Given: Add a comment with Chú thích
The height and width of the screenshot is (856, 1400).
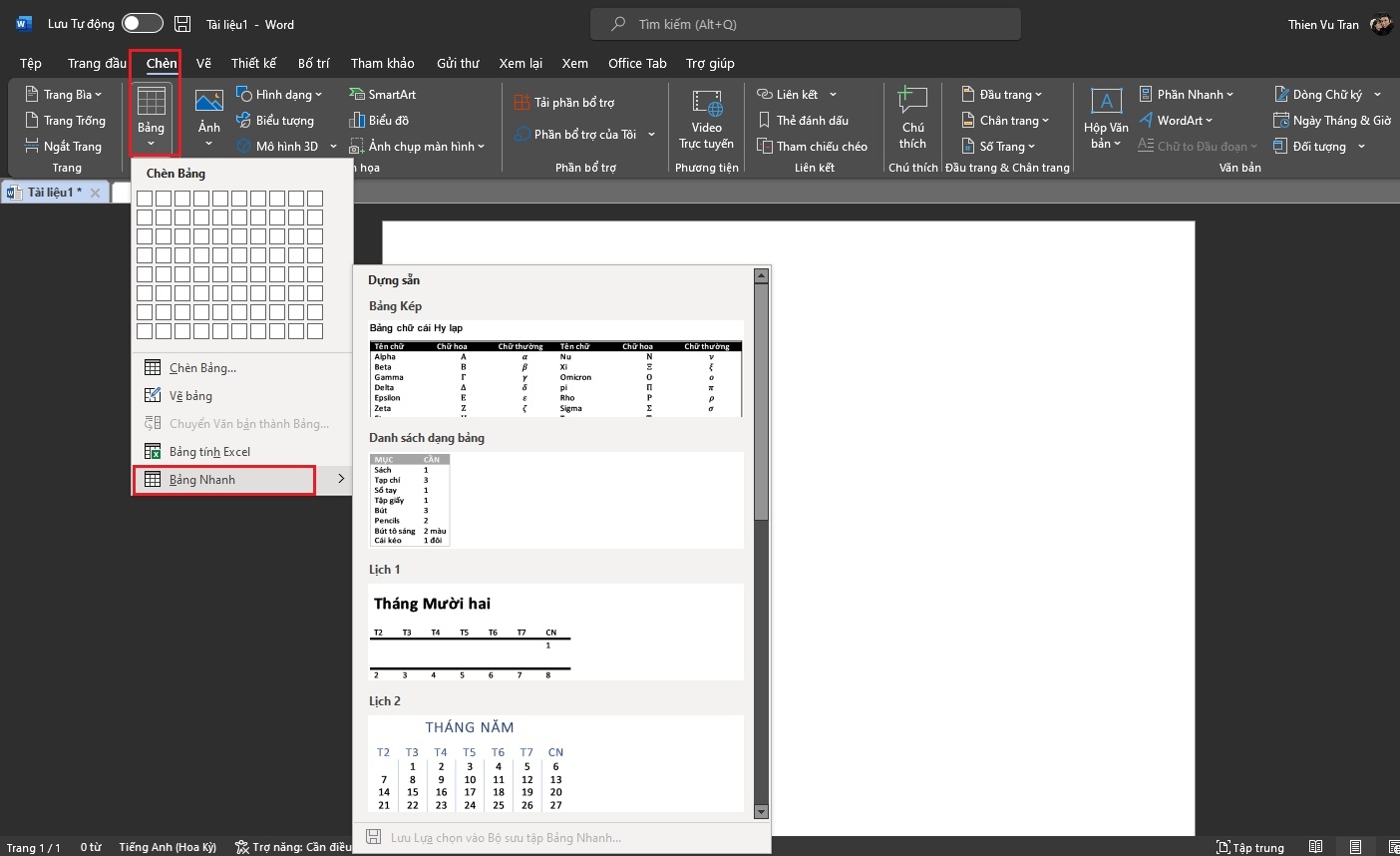Looking at the screenshot, I should pyautogui.click(x=912, y=118).
